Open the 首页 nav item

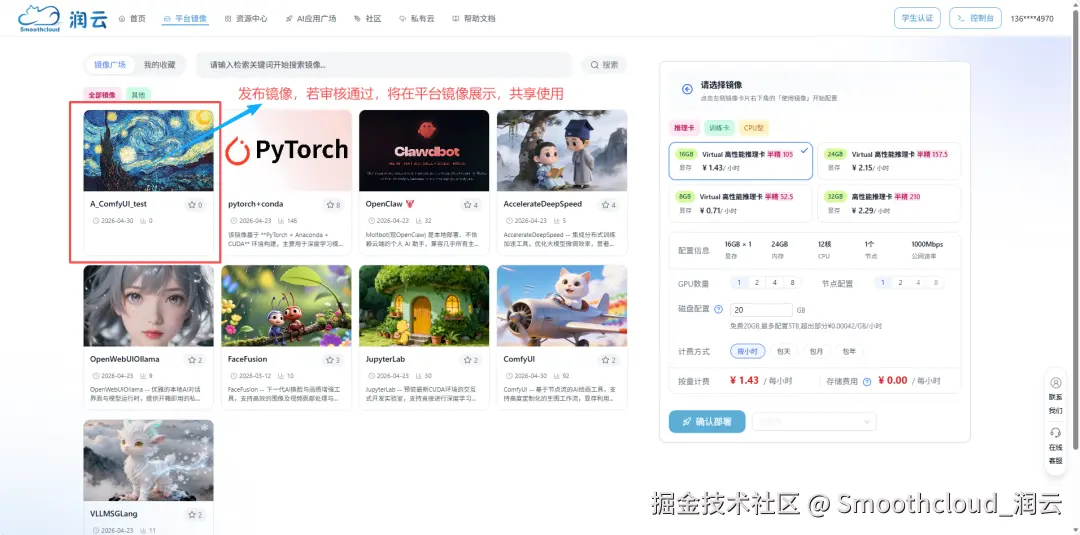click(x=132, y=19)
